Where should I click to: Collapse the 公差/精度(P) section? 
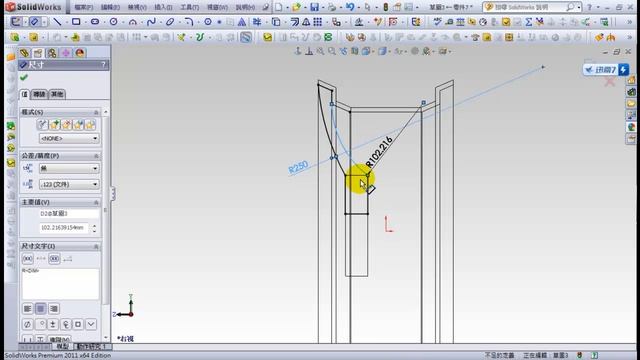pyautogui.click(x=96, y=156)
